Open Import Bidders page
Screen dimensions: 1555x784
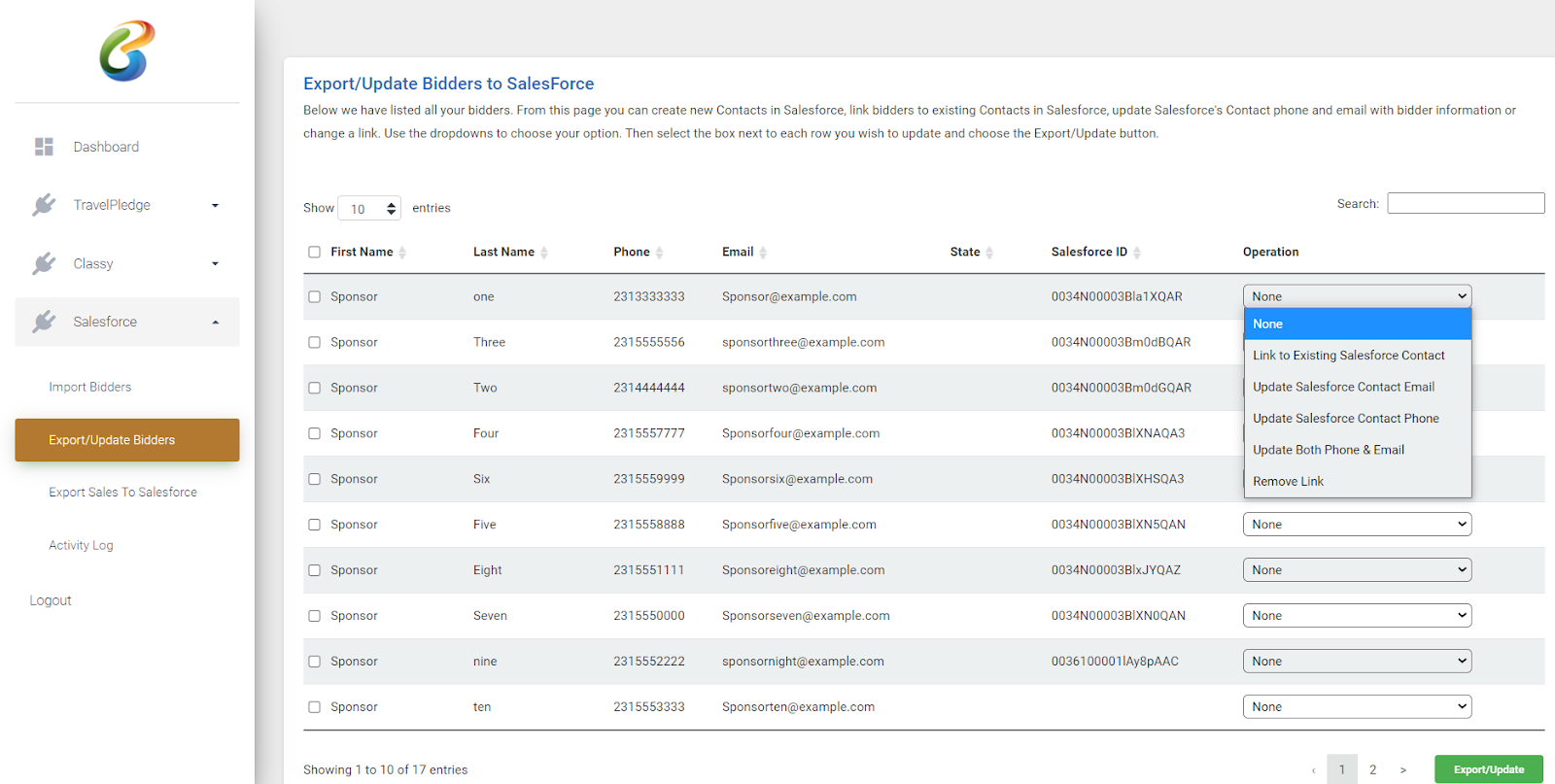click(90, 387)
